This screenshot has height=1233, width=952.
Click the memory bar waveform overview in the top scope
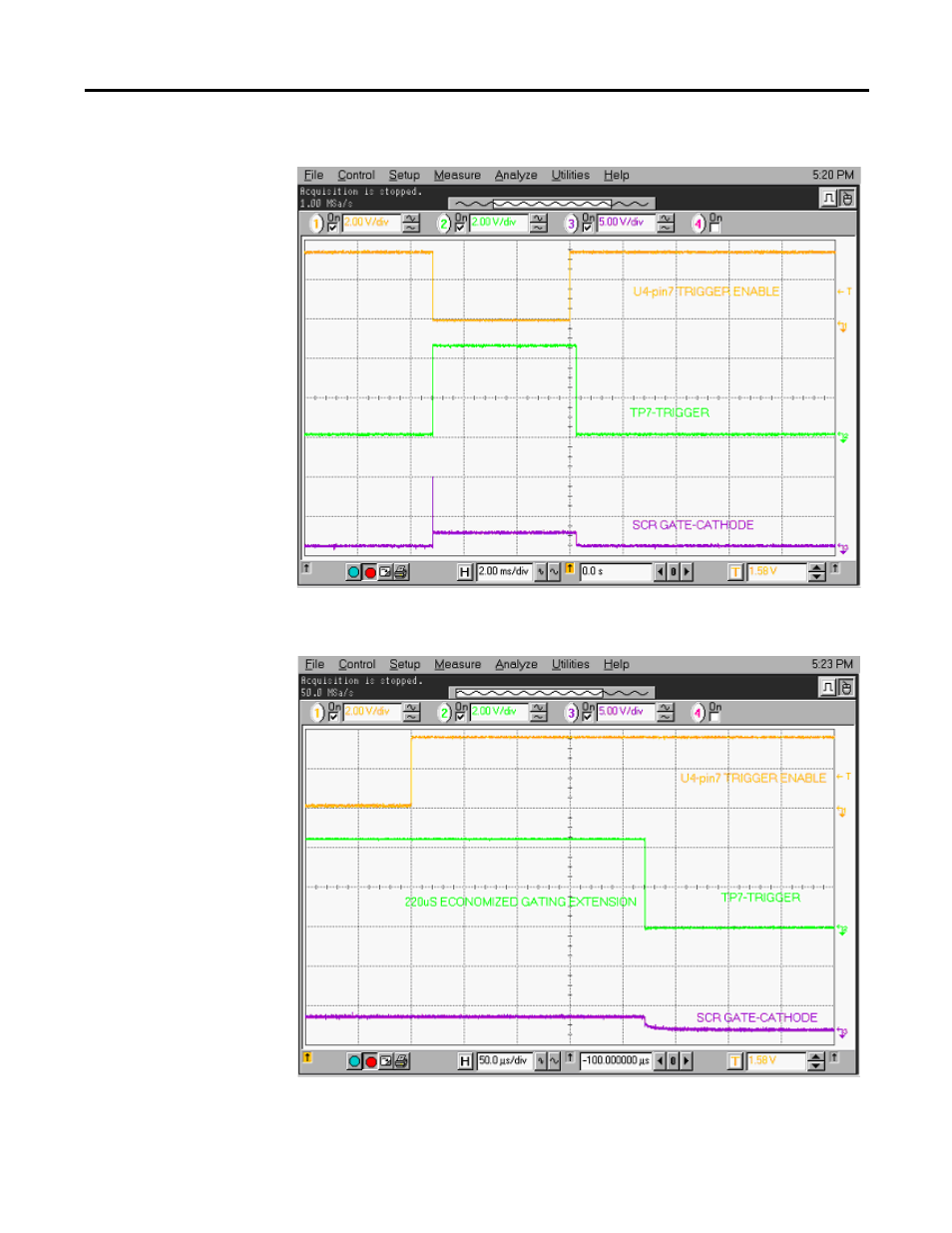(551, 204)
